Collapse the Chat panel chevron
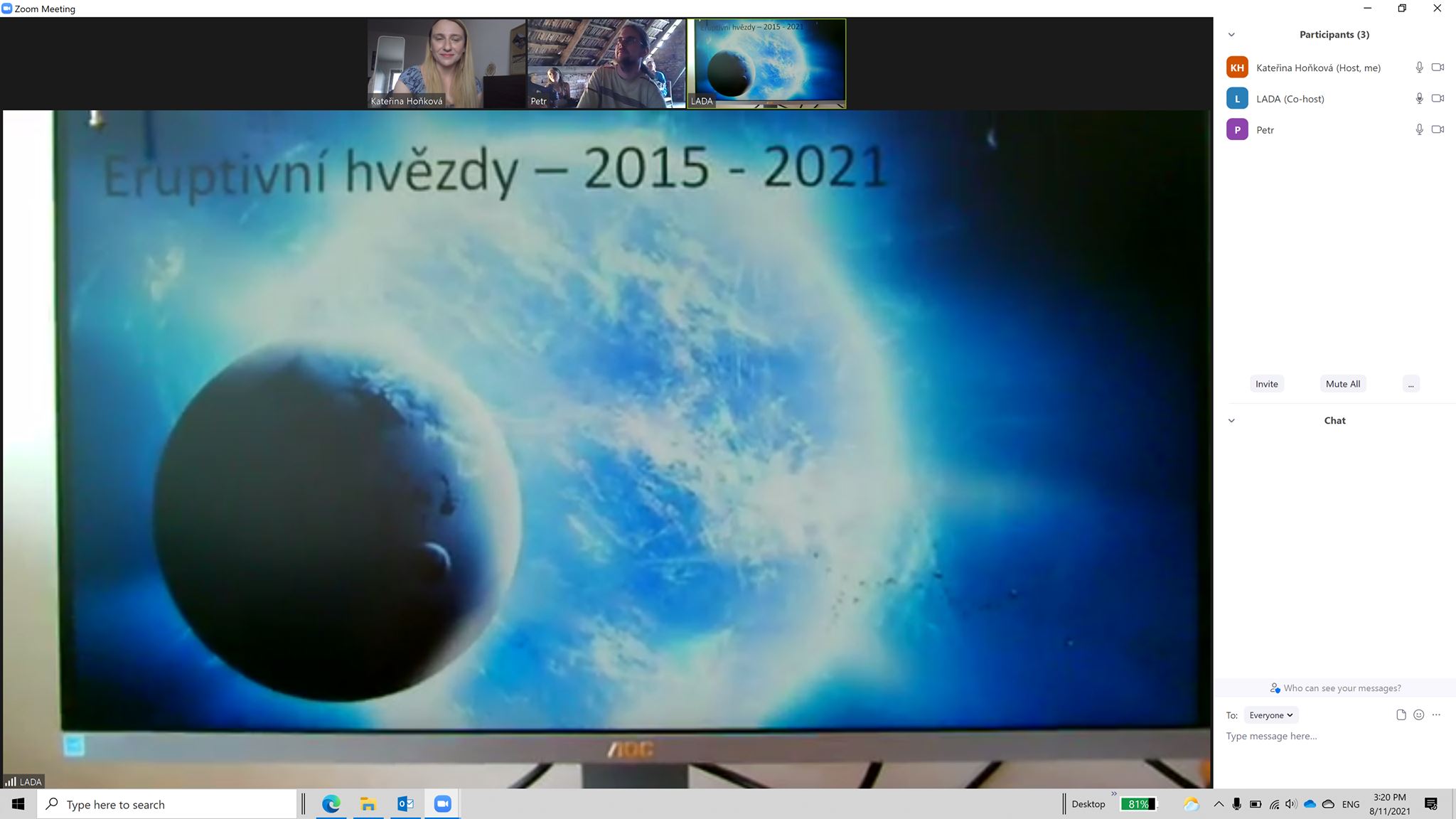Viewport: 1456px width, 819px height. (x=1231, y=421)
